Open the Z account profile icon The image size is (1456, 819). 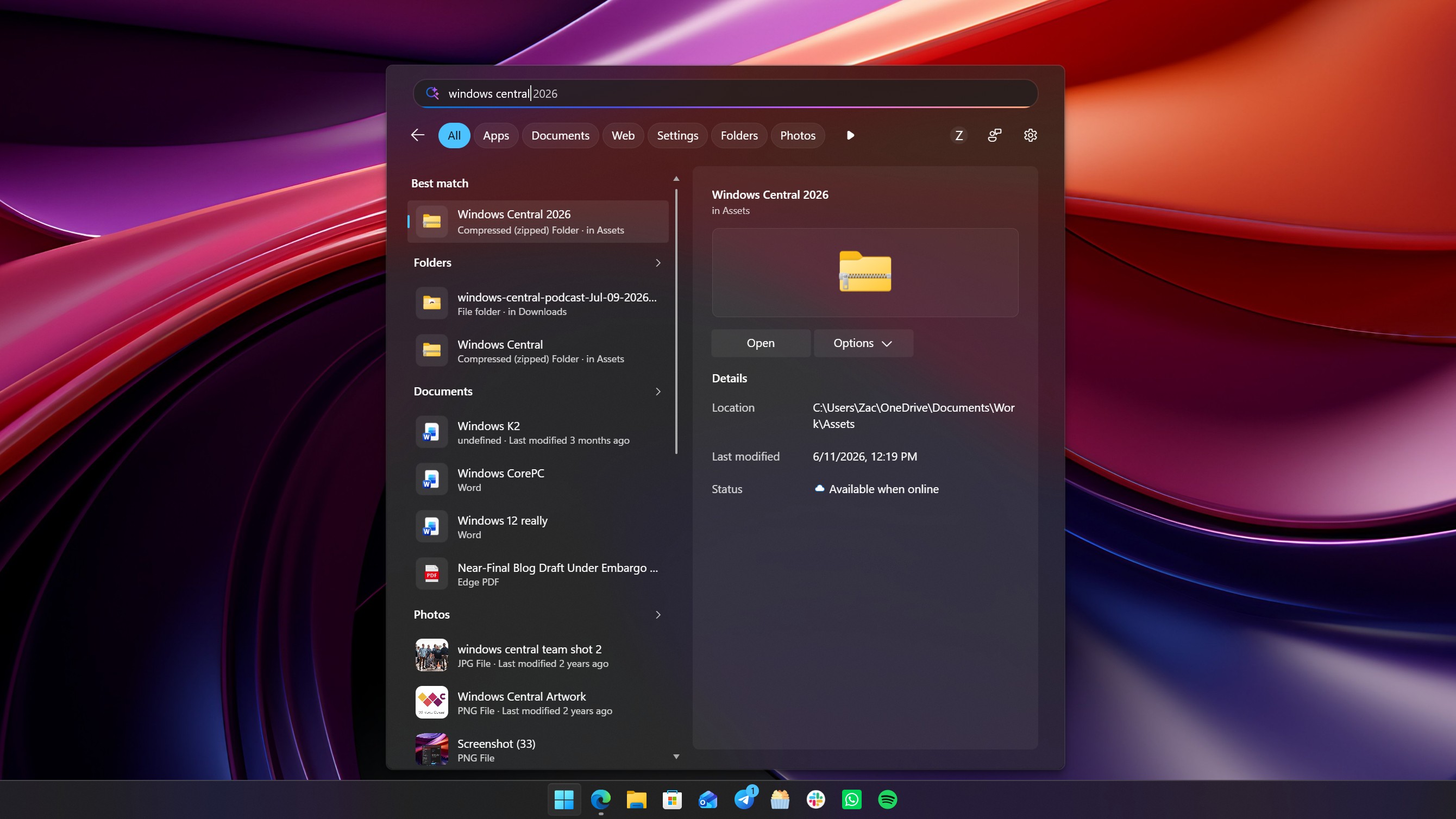pos(958,136)
